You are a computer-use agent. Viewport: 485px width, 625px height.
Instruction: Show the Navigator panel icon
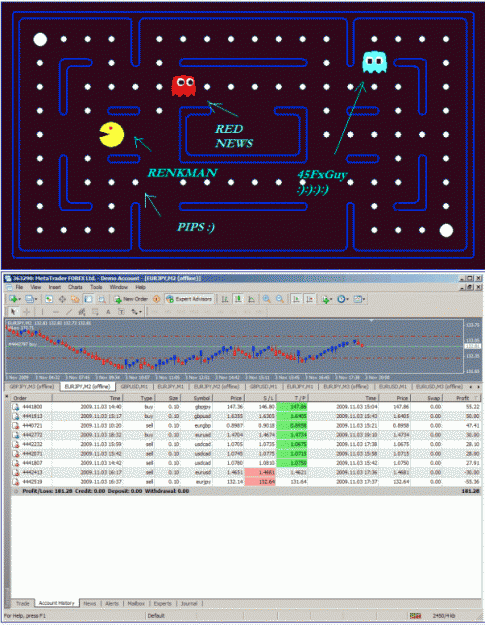[75, 299]
